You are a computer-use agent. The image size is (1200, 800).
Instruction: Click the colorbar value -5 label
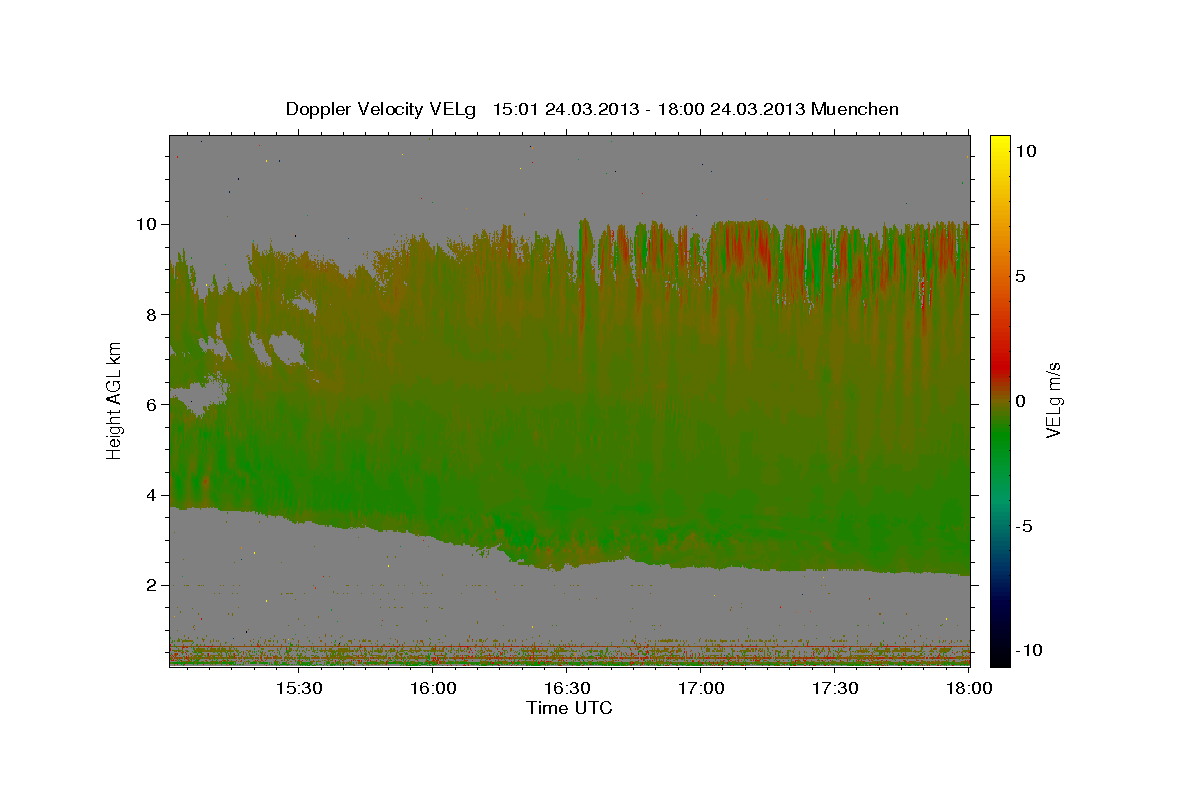click(x=1025, y=525)
